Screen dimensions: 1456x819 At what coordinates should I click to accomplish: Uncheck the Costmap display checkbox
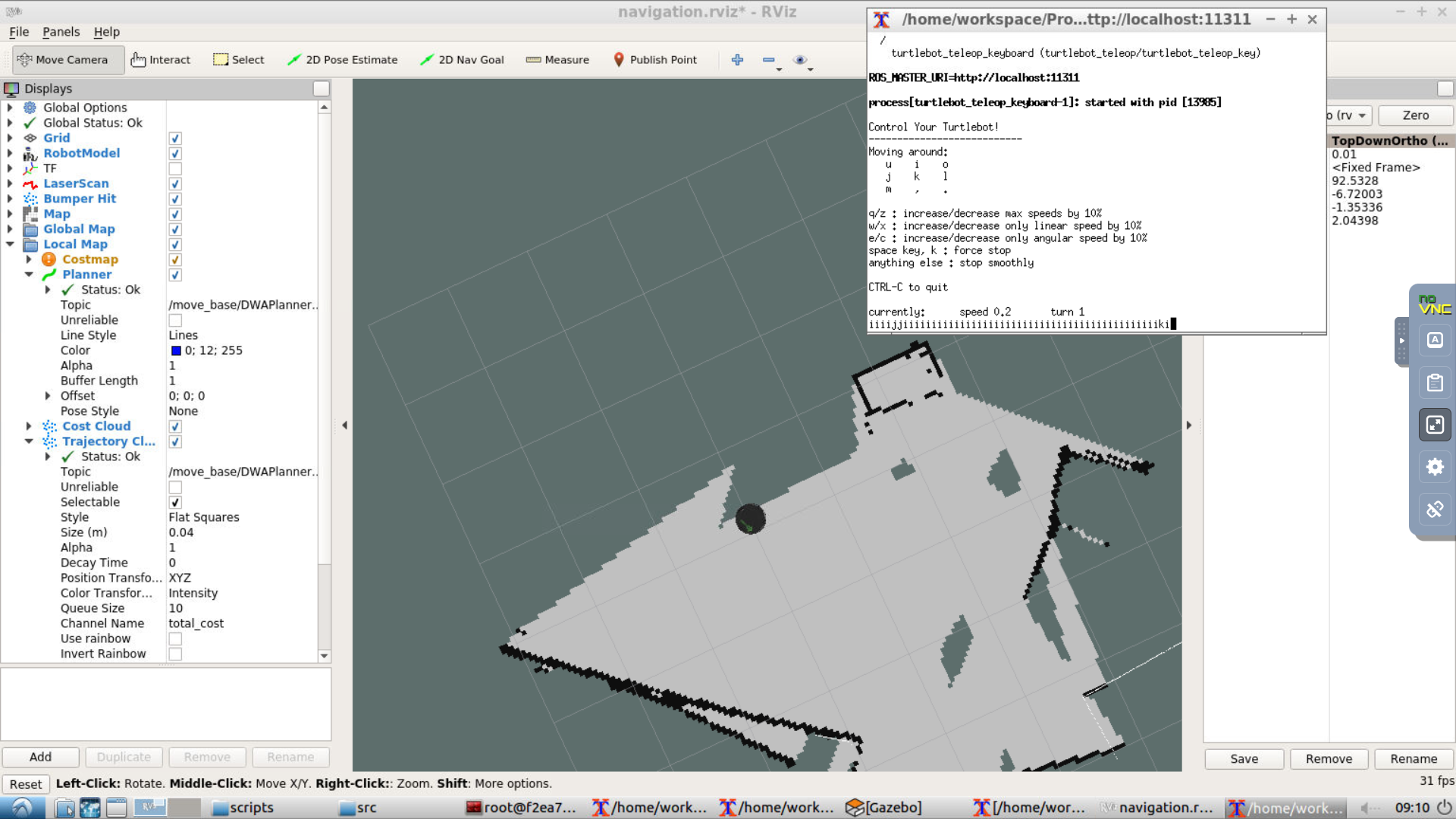[174, 259]
